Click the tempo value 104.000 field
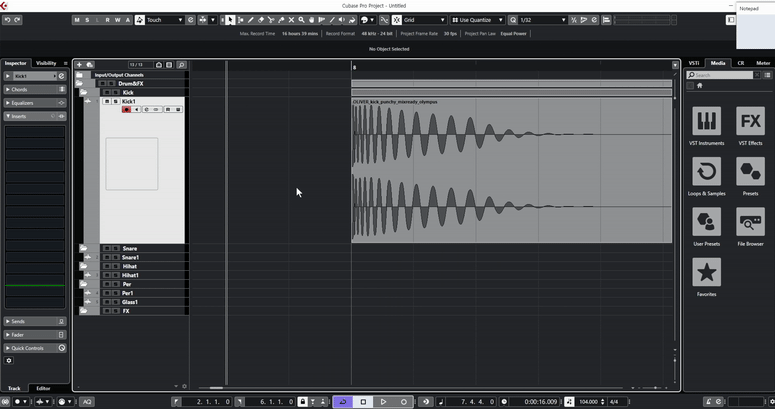This screenshot has width=775, height=409. 588,402
